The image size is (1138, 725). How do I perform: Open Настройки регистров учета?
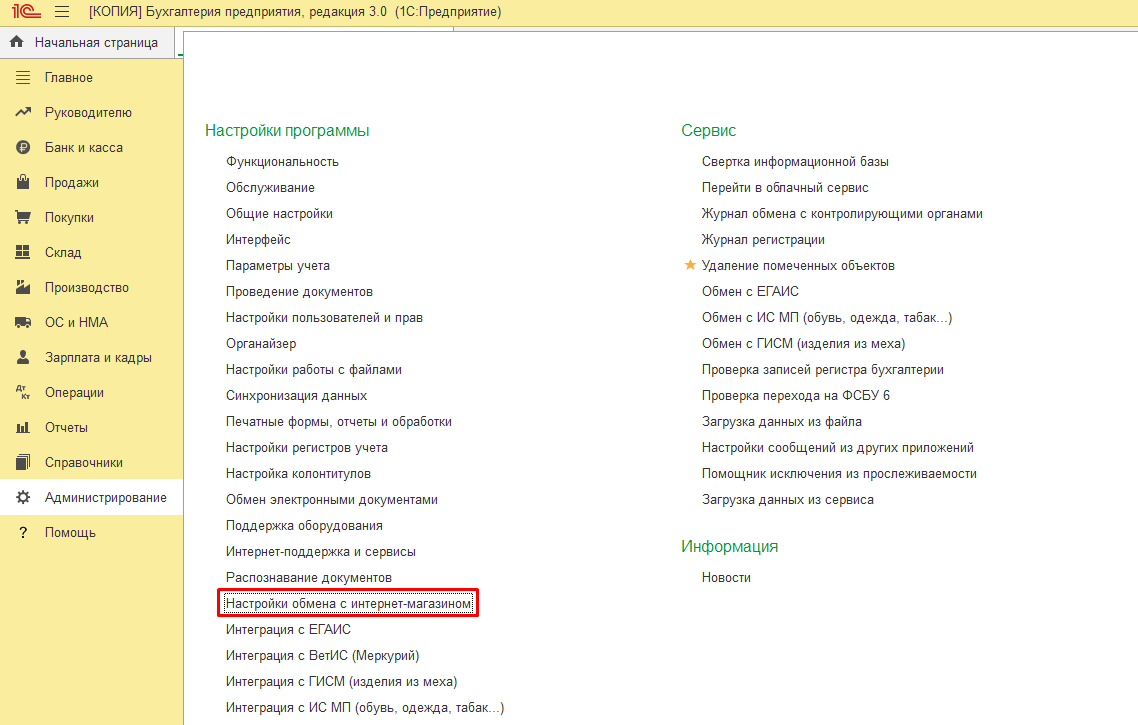307,448
